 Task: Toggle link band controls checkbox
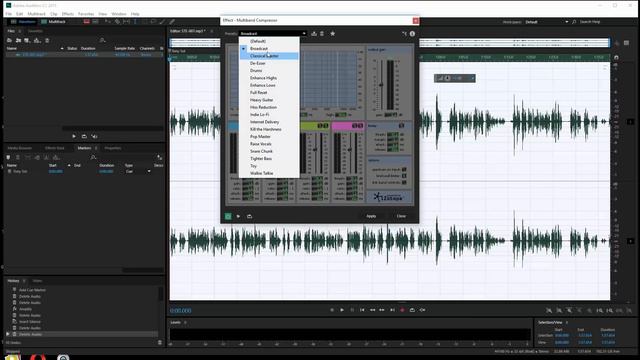404,182
